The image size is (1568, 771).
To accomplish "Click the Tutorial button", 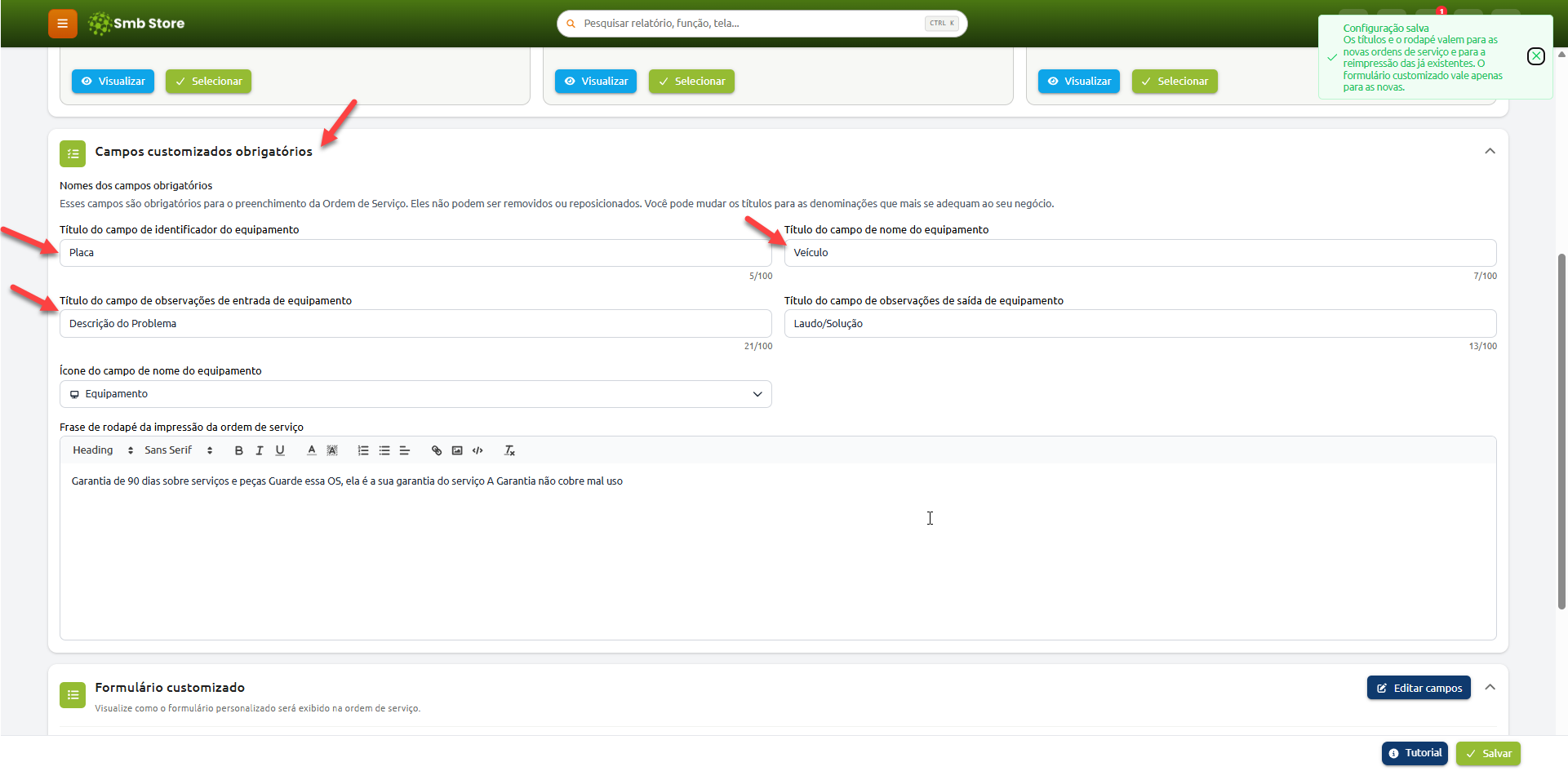I will pyautogui.click(x=1415, y=753).
